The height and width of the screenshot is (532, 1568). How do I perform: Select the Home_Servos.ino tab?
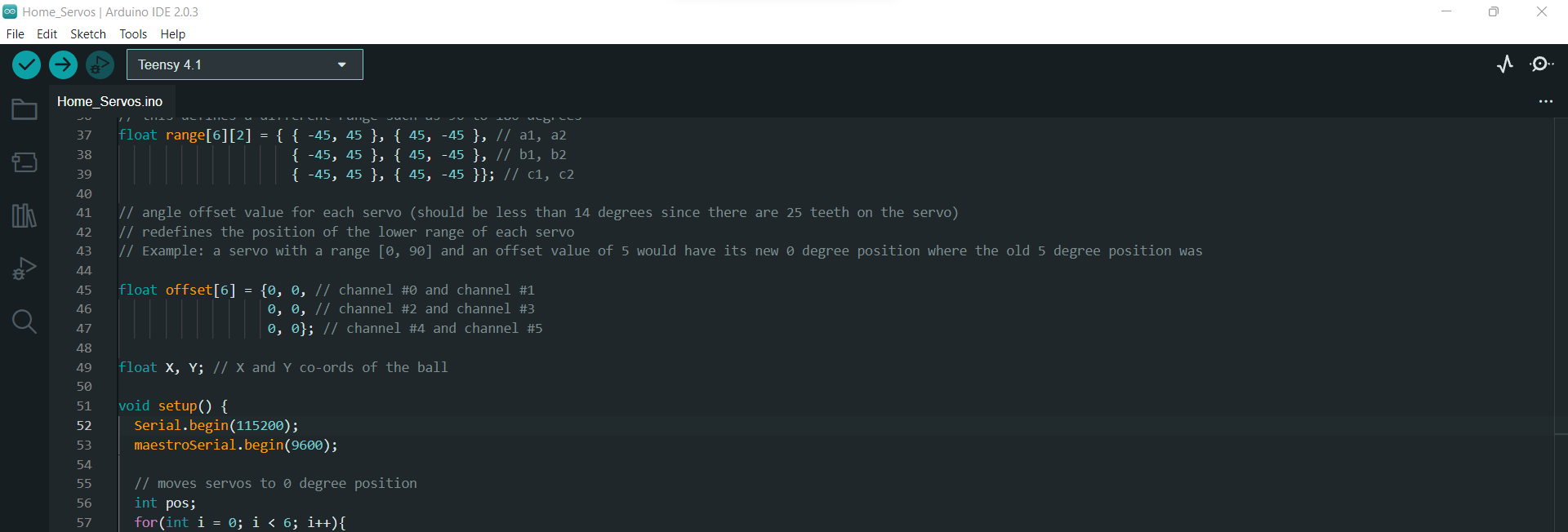click(111, 101)
